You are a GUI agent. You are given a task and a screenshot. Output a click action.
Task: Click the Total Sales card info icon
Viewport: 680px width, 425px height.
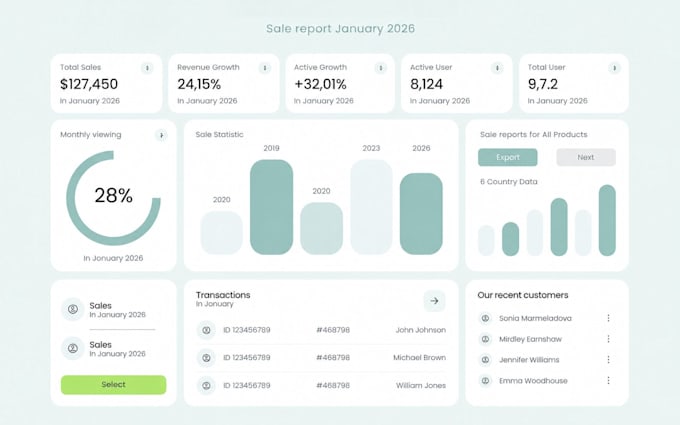(147, 68)
